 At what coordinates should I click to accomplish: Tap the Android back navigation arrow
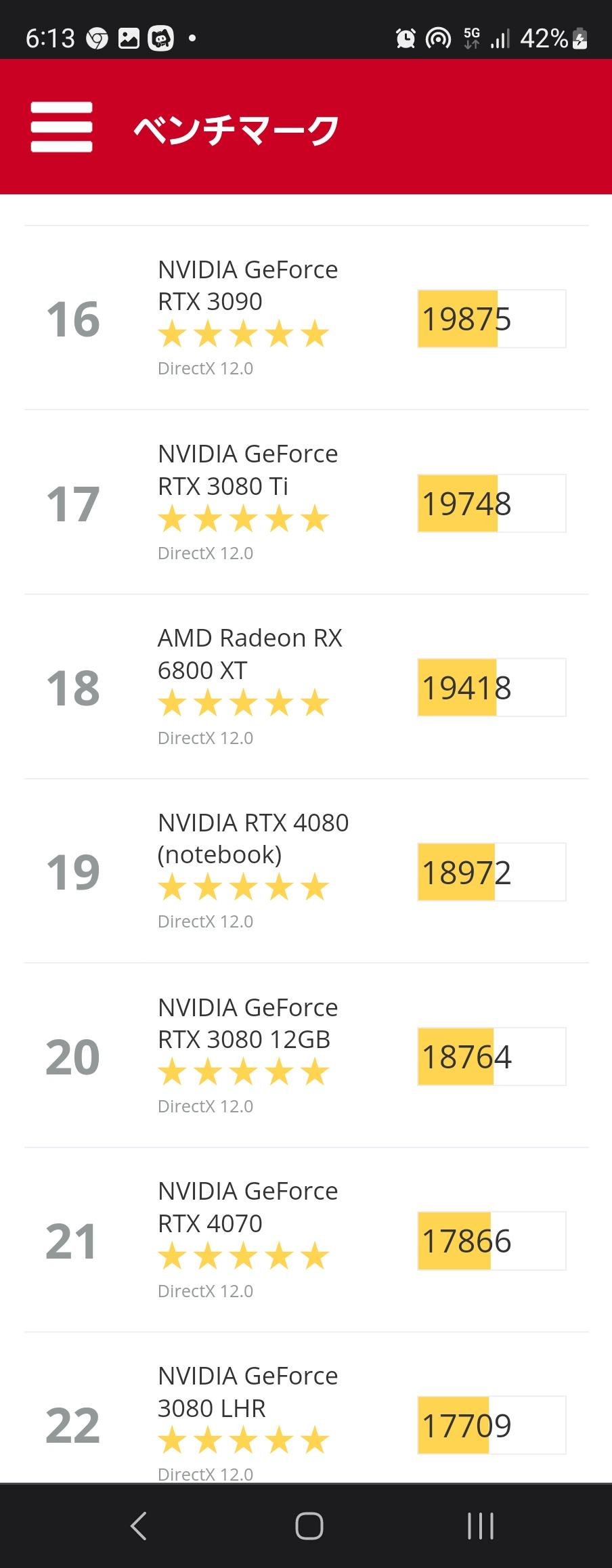coord(138,1526)
